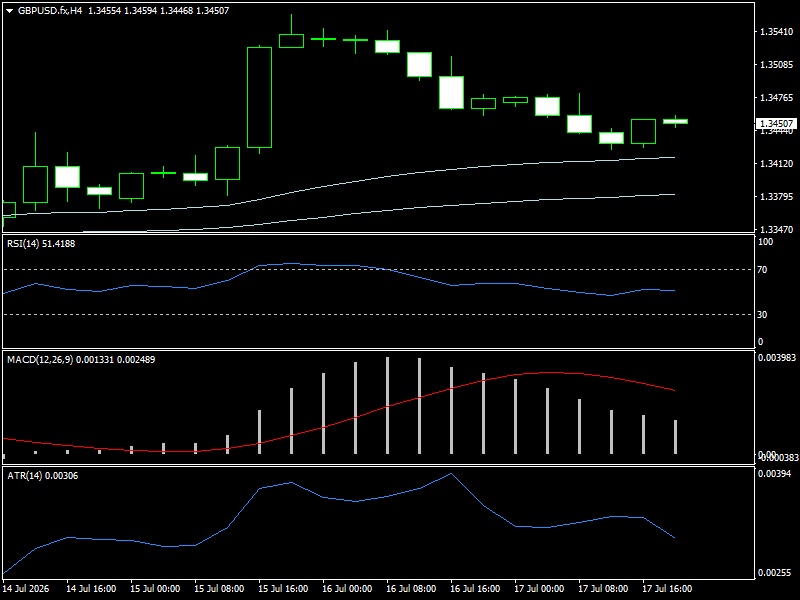The width and height of the screenshot is (800, 600).
Task: Click the ATR scale value 0.00255
Action: (x=774, y=573)
